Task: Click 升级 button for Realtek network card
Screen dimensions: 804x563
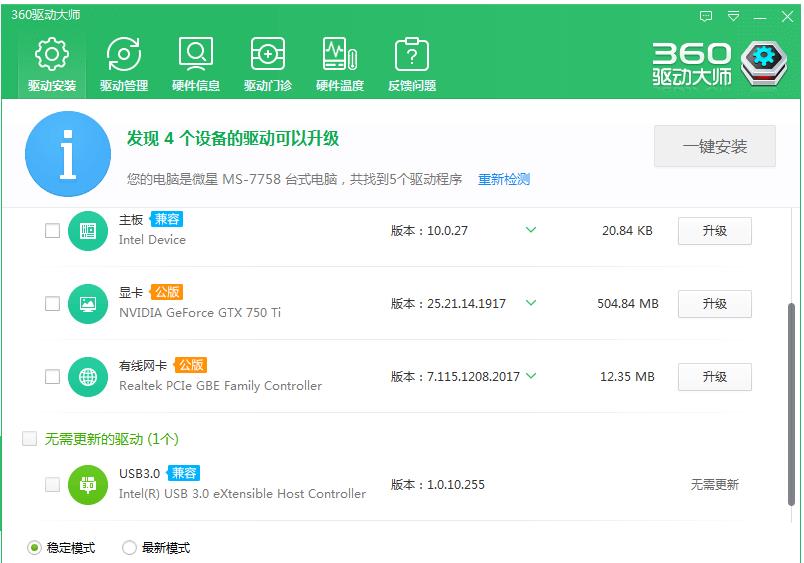Action: pos(714,377)
